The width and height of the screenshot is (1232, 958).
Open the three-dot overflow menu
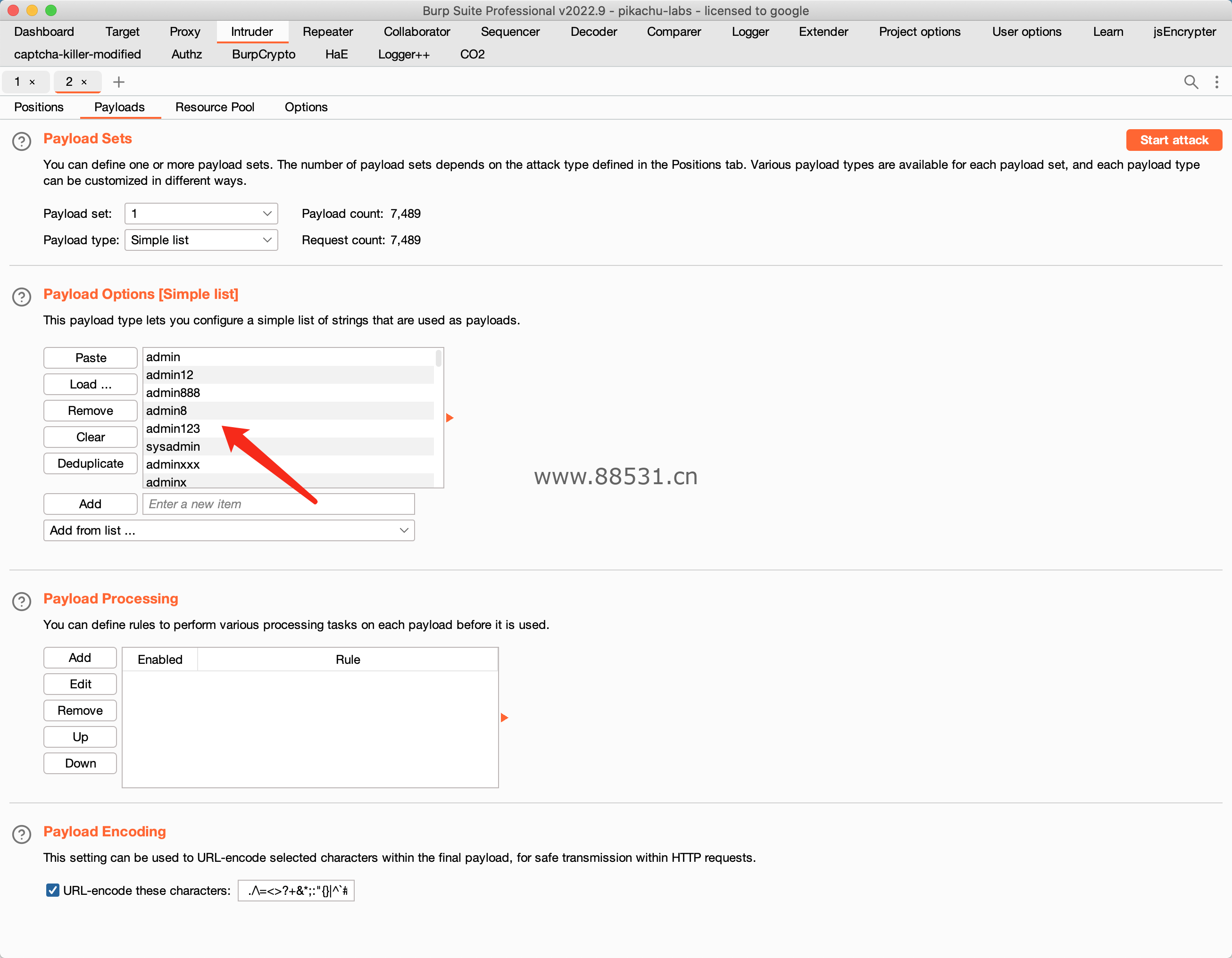point(1217,83)
